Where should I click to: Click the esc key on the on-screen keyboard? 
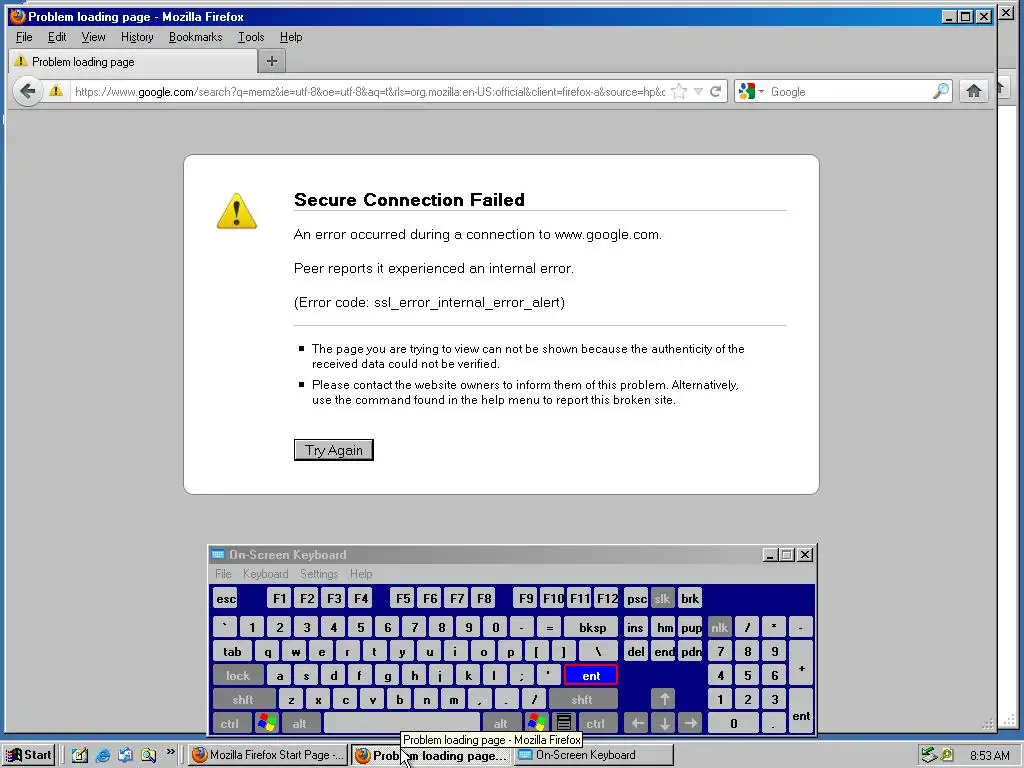tap(226, 598)
